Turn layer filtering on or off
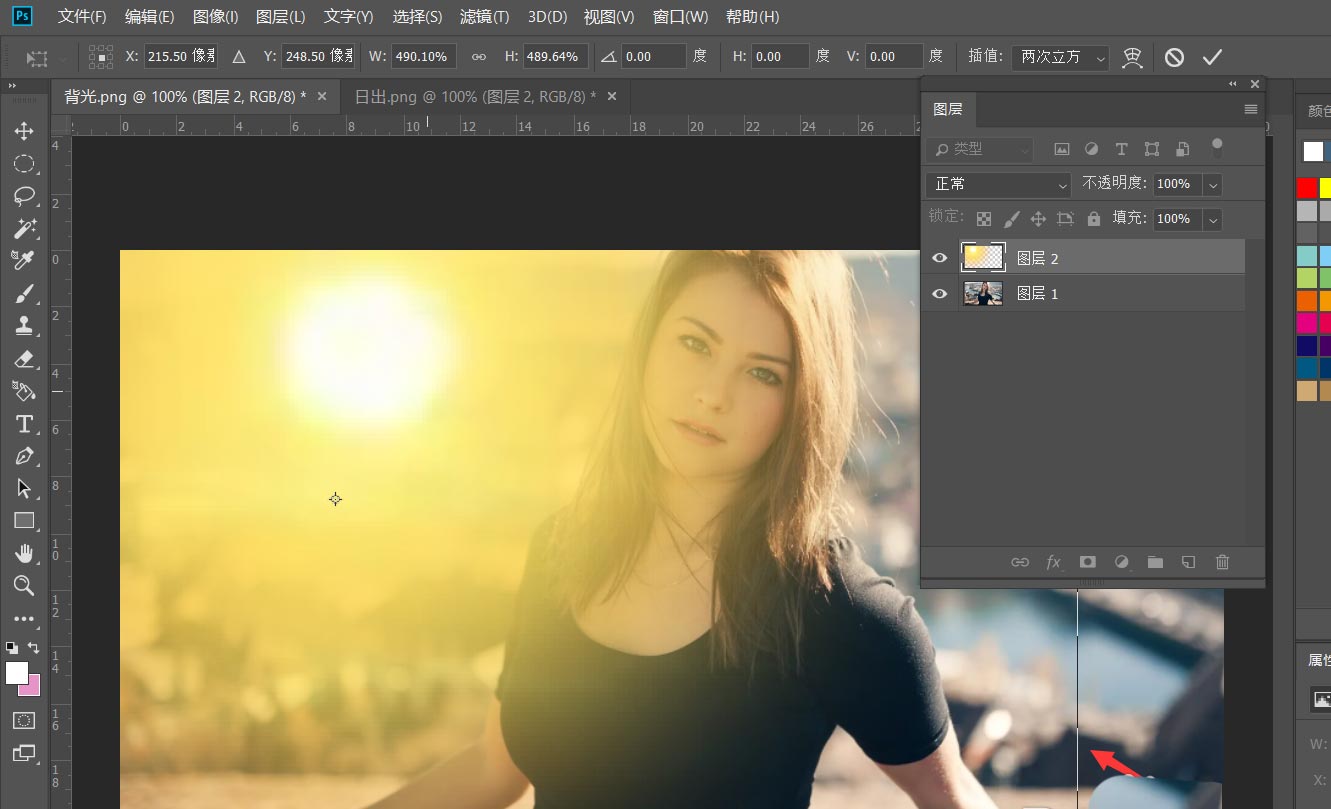The width and height of the screenshot is (1331, 809). coord(1217,148)
